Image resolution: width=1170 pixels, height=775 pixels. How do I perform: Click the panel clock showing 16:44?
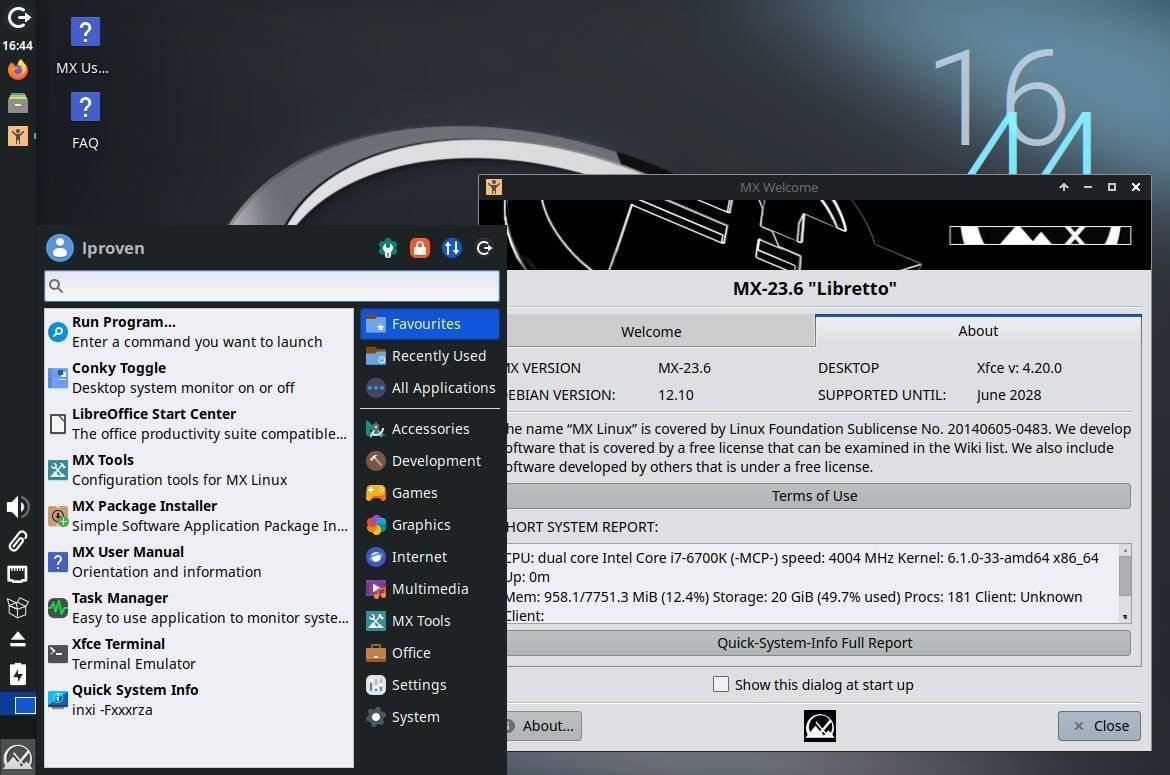click(18, 46)
